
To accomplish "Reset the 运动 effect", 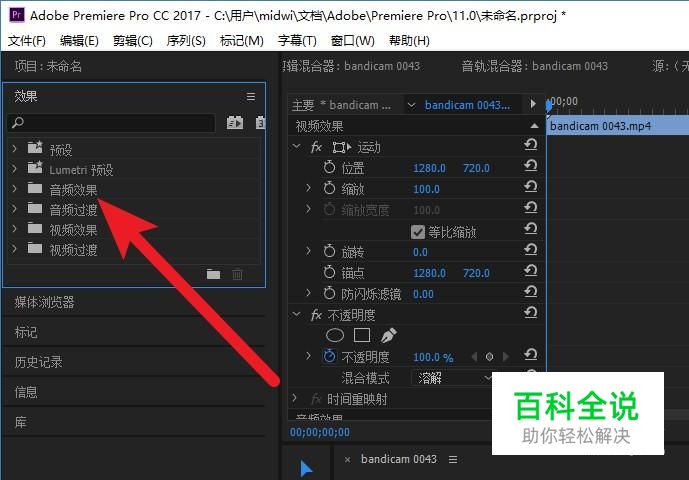I will (531, 144).
